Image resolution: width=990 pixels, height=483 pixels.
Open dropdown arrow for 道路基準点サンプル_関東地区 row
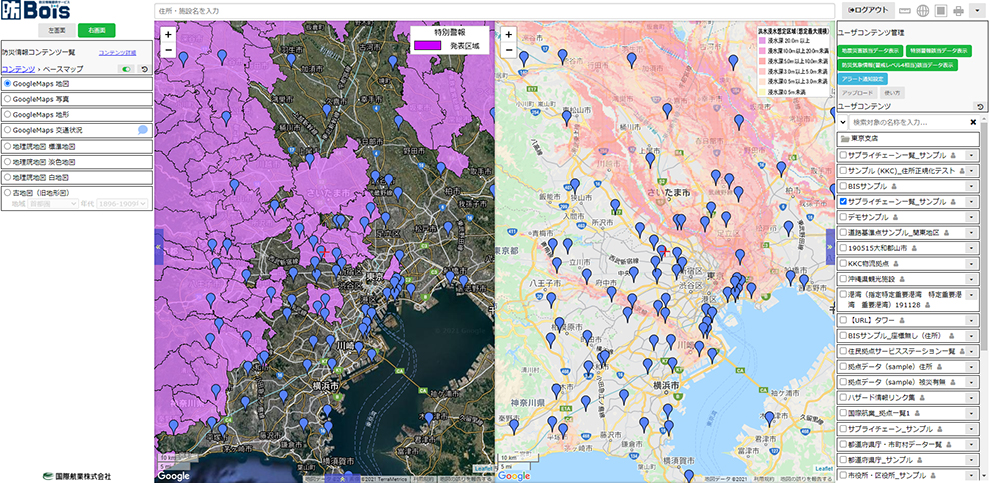[x=972, y=232]
